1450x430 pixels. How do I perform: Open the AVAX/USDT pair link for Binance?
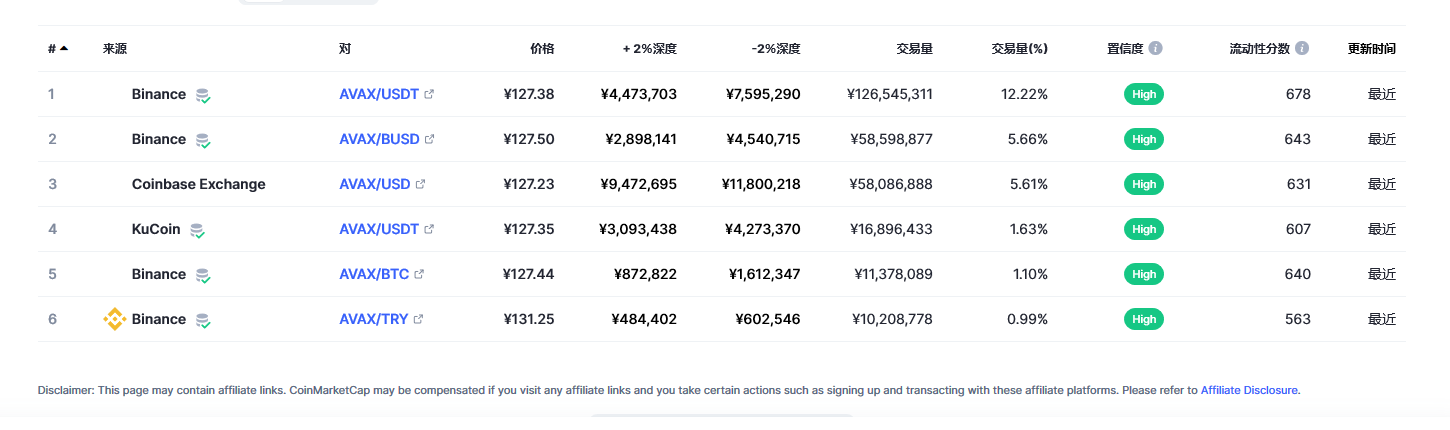379,94
